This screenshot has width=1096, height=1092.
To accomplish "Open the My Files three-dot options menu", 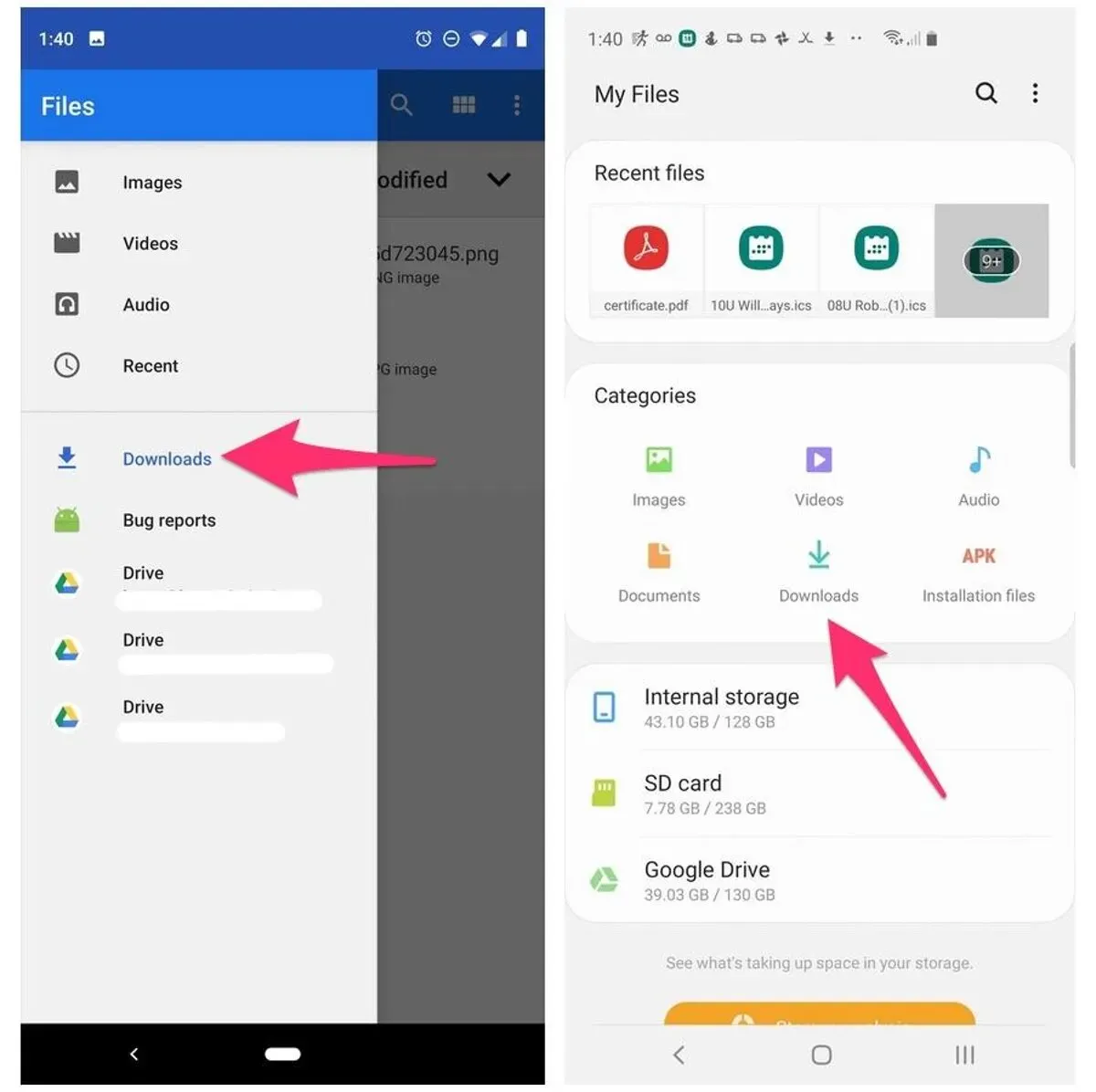I will tap(1035, 93).
